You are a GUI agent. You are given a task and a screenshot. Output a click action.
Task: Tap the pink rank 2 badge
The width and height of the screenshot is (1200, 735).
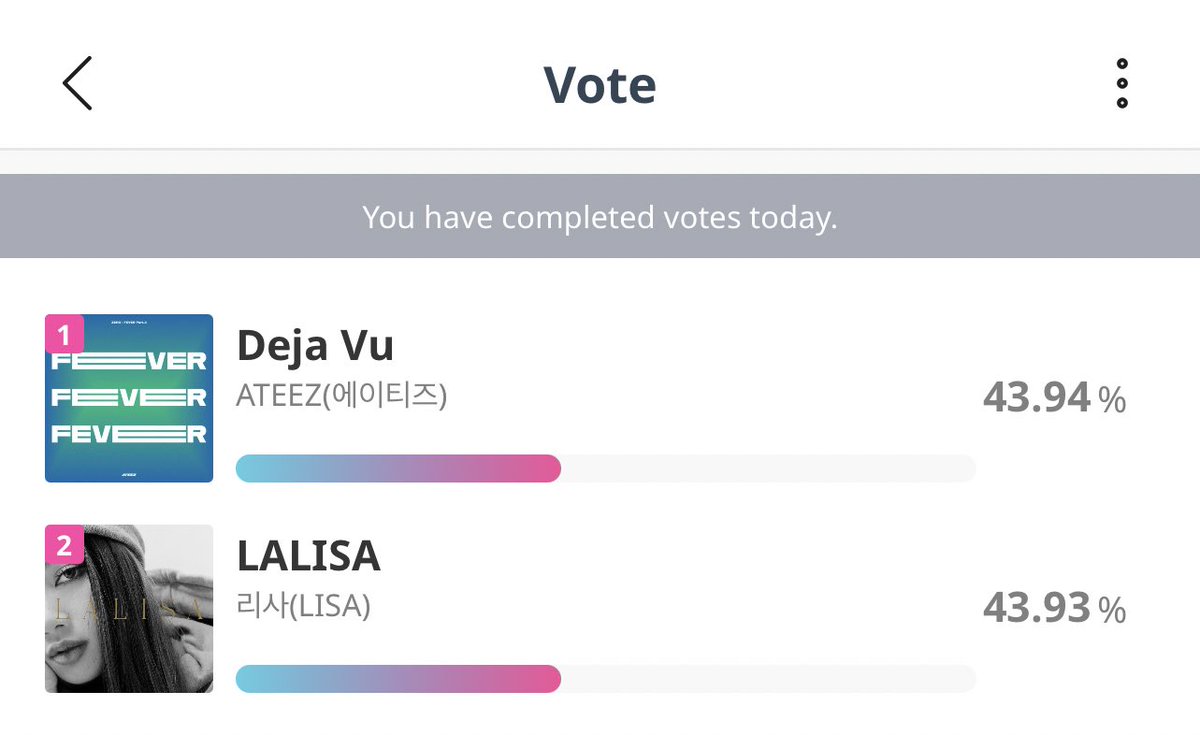click(64, 544)
